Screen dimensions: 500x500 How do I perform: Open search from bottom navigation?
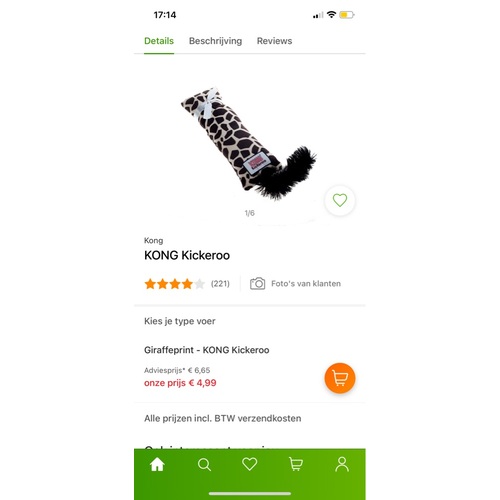[x=204, y=464]
